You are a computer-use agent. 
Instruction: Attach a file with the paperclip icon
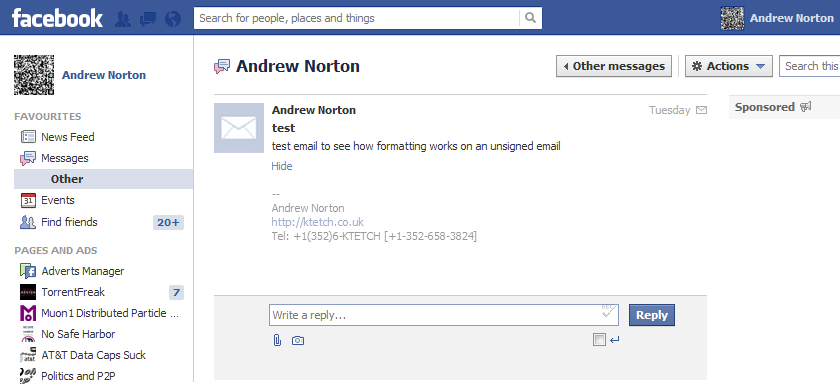(x=277, y=340)
